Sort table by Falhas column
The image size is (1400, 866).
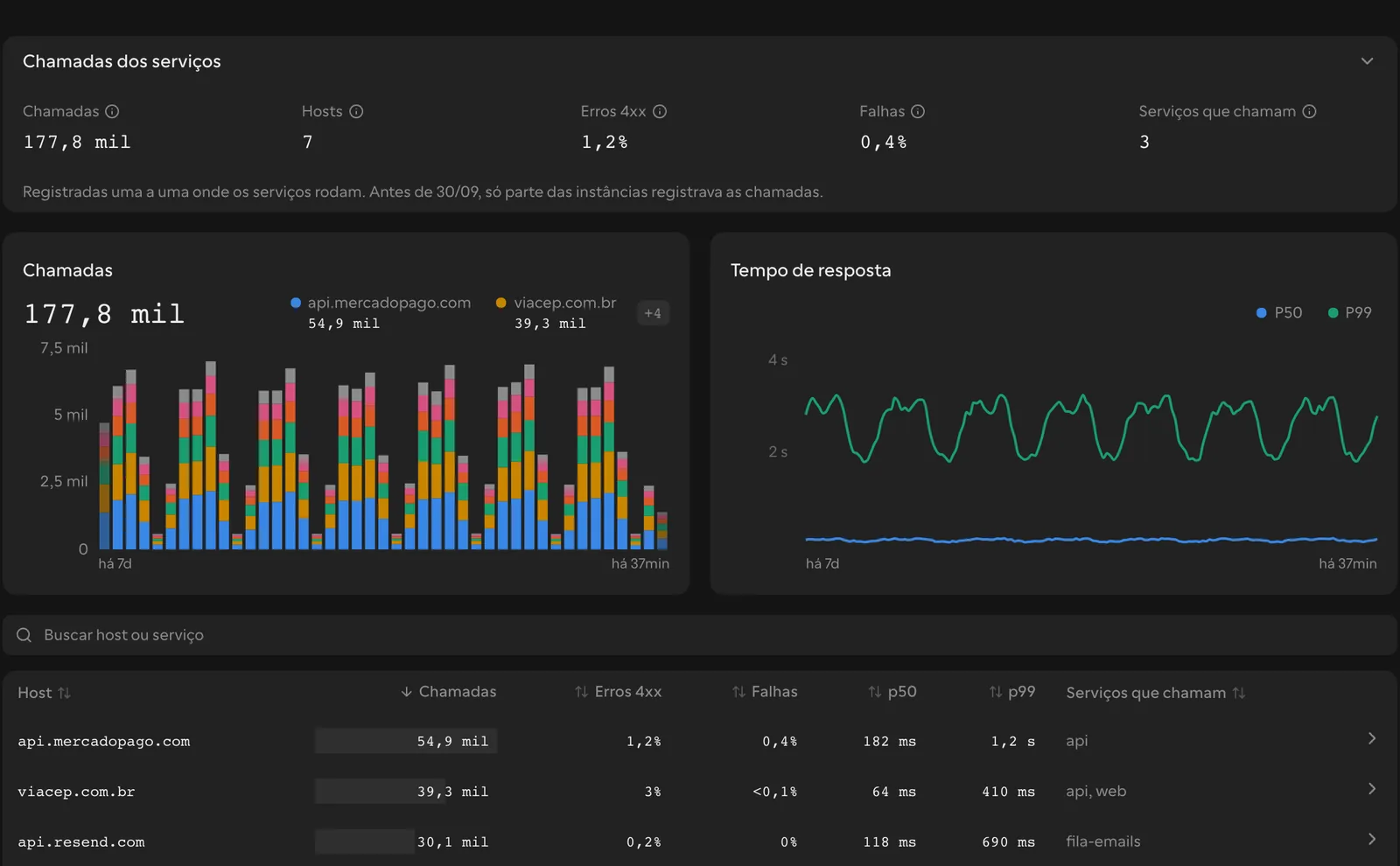pyautogui.click(x=765, y=692)
